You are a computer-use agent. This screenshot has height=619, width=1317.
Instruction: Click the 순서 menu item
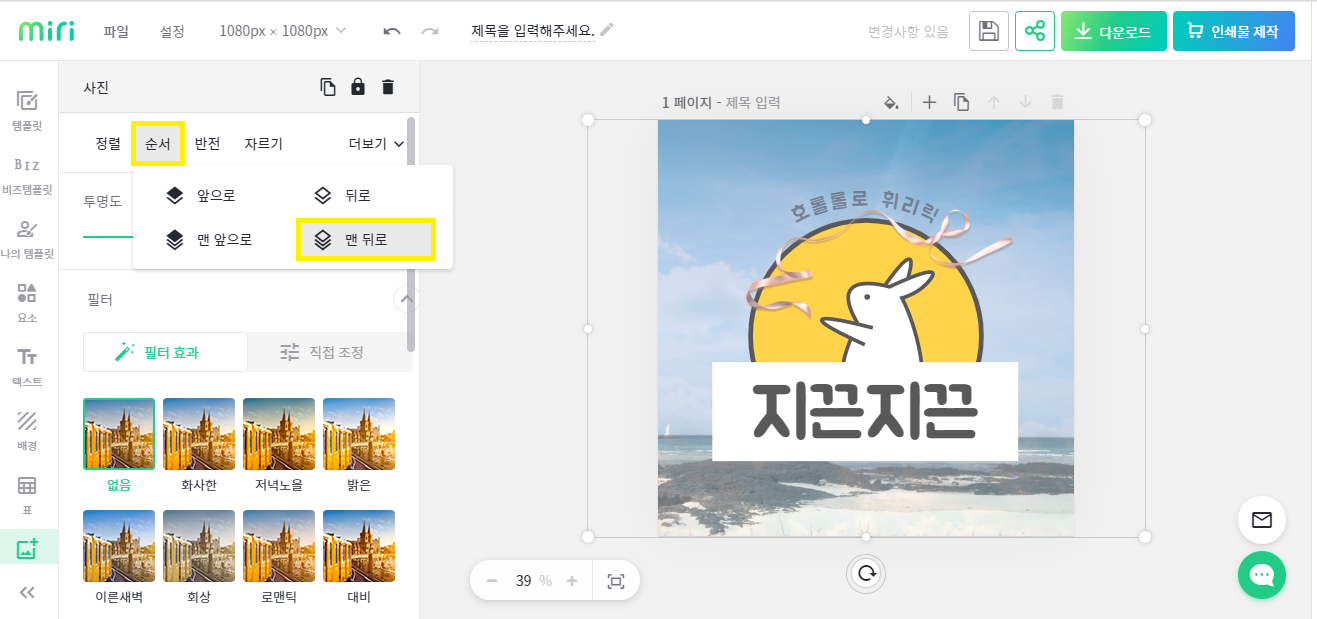[158, 144]
